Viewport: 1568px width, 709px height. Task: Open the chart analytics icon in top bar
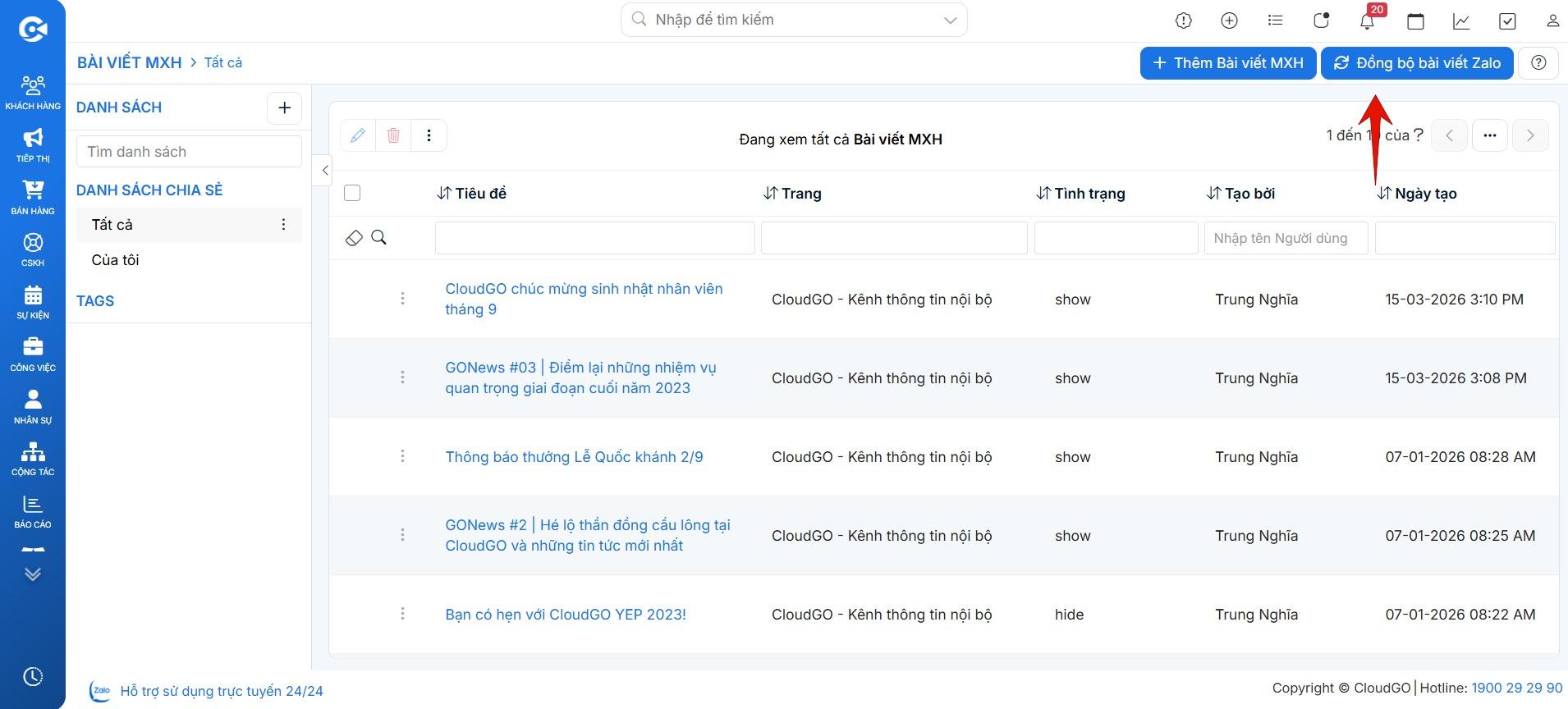tap(1461, 21)
